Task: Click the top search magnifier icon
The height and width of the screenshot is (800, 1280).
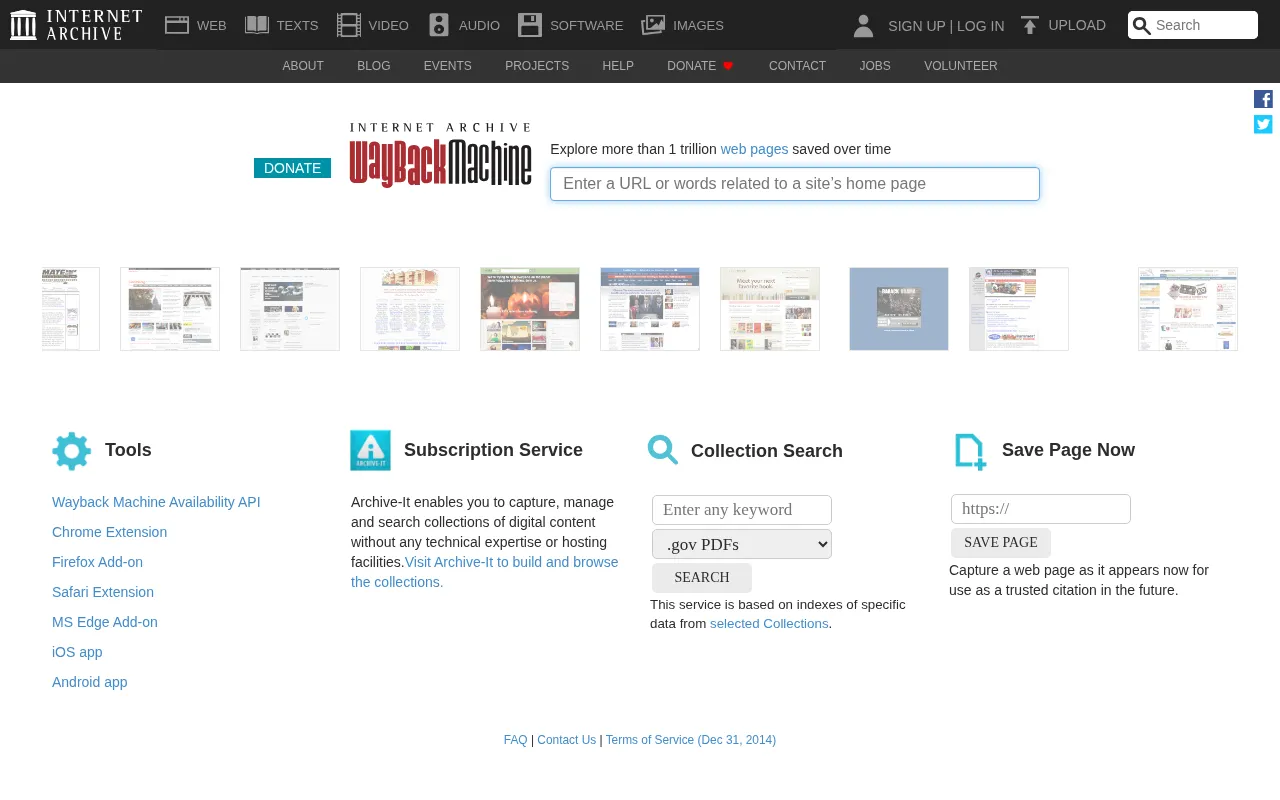Action: (x=1141, y=26)
